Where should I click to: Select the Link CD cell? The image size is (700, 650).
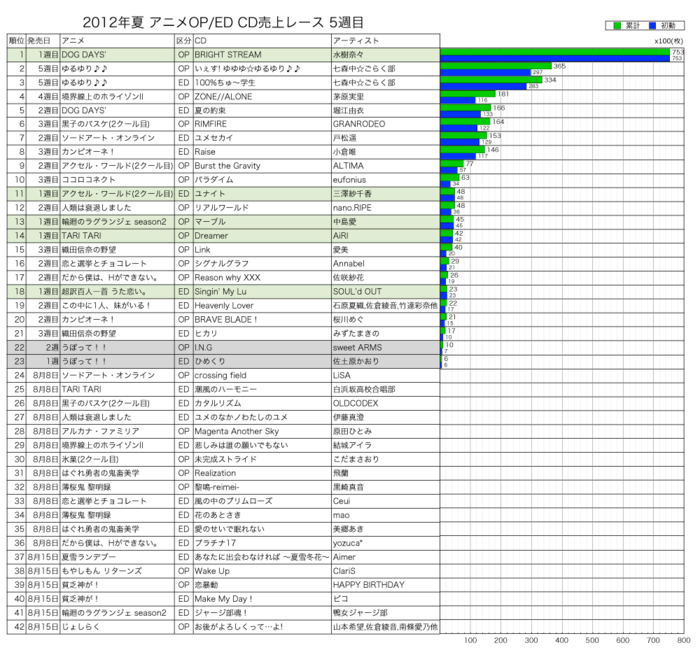click(262, 250)
